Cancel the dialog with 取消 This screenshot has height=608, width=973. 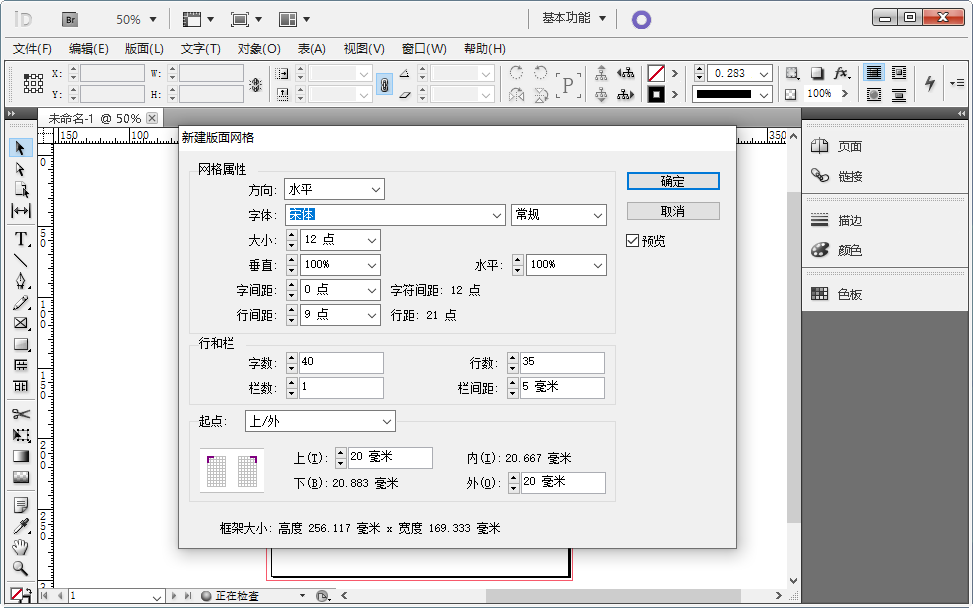pos(673,211)
